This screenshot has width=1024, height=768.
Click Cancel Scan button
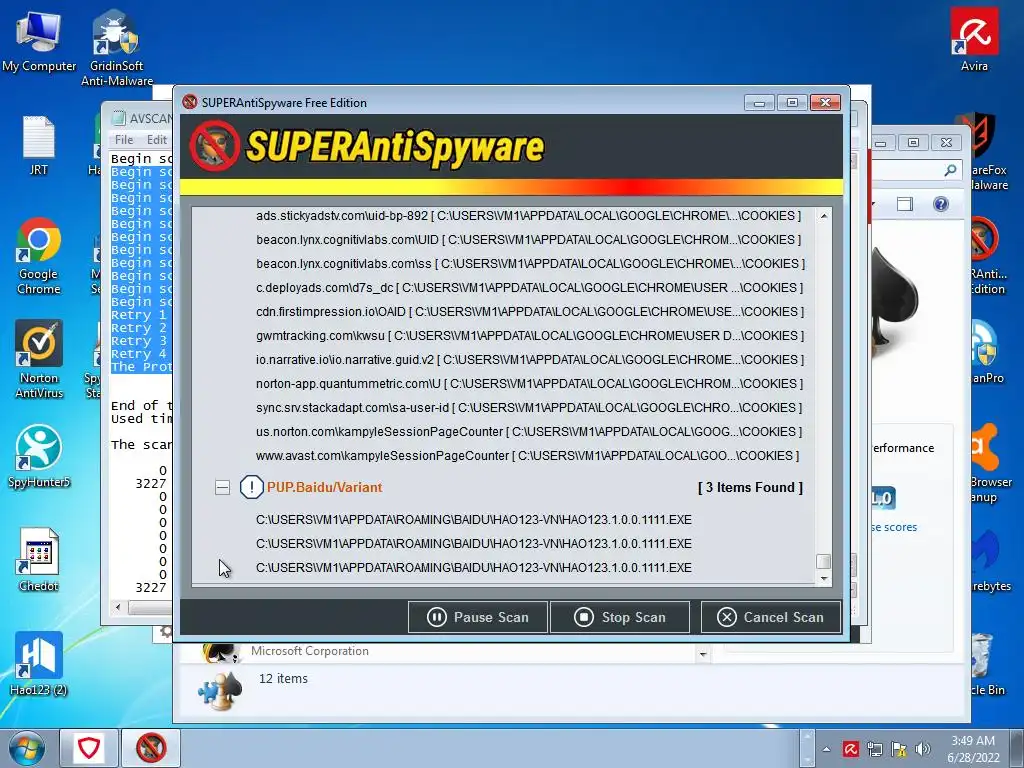(x=771, y=617)
